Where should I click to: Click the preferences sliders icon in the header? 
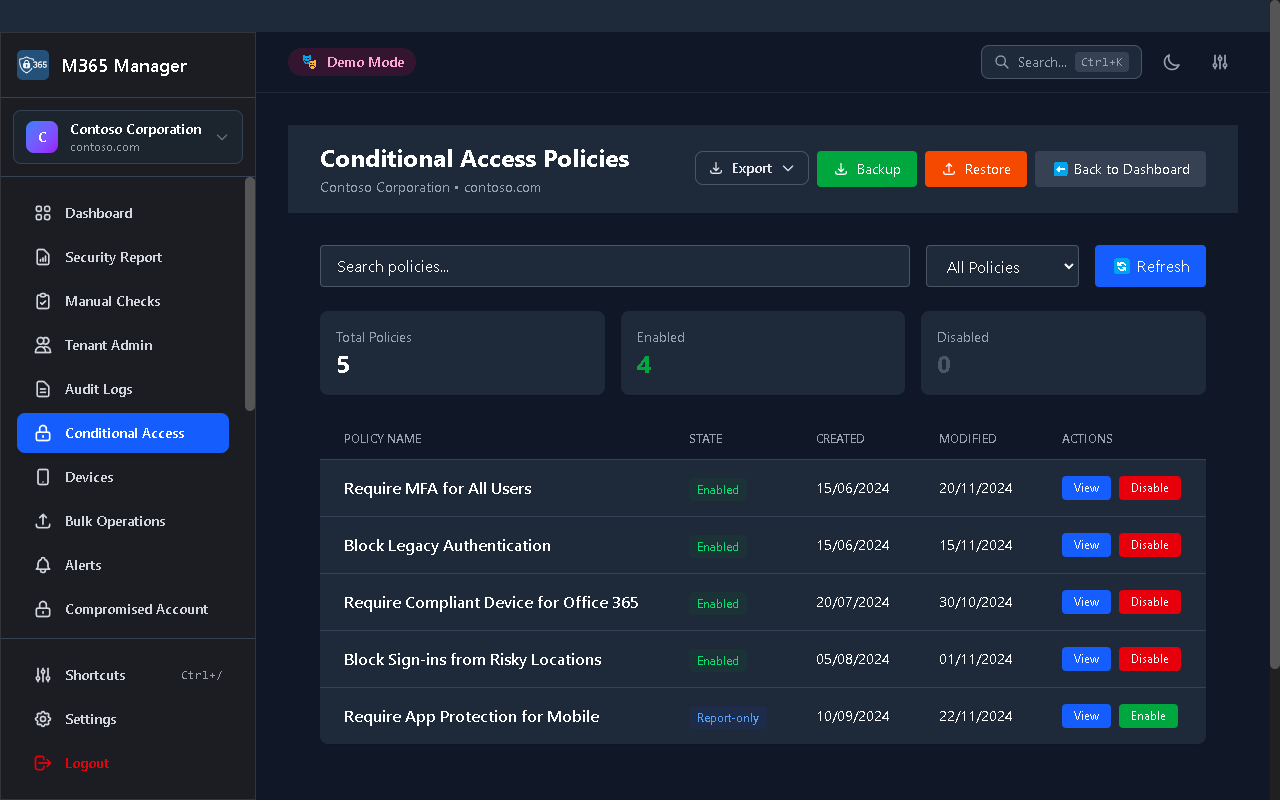[1219, 62]
